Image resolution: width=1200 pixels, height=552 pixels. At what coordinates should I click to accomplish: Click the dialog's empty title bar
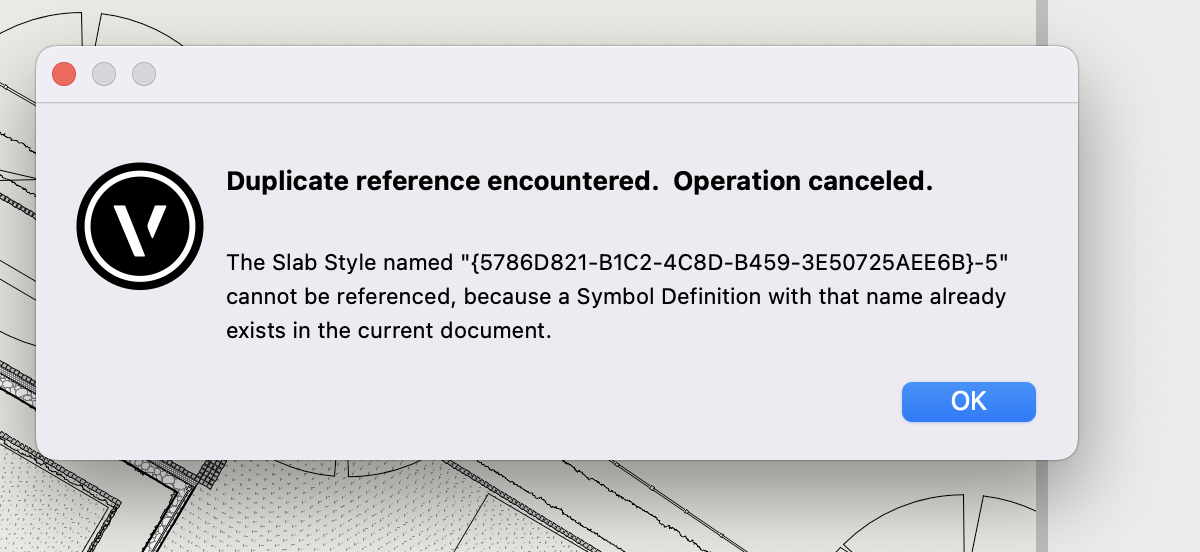[600, 74]
